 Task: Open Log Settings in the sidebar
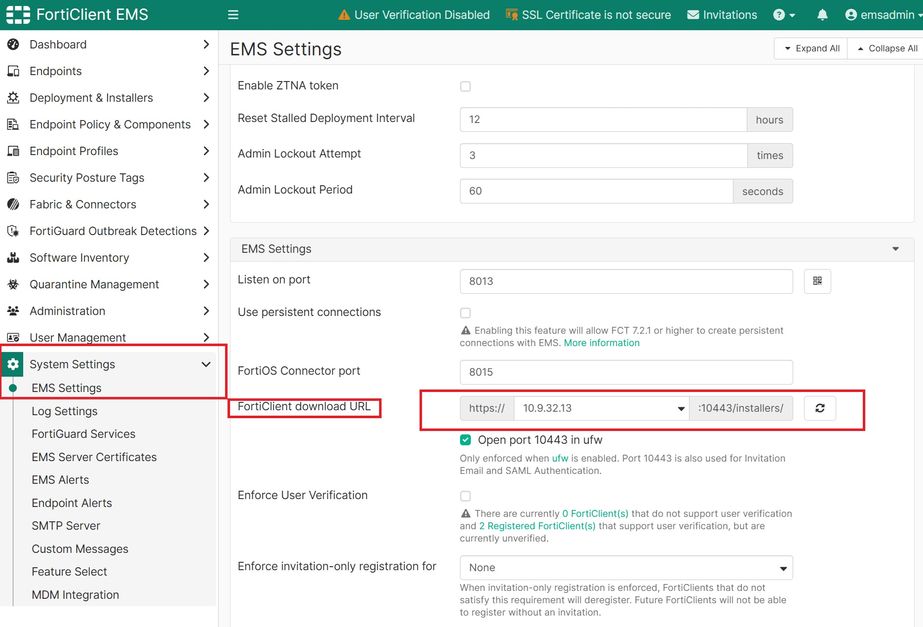click(64, 411)
